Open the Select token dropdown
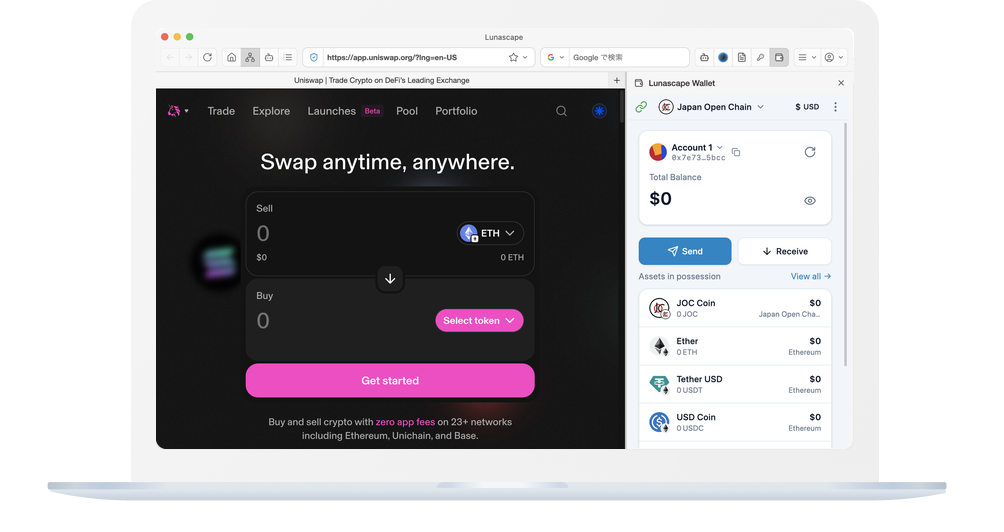The image size is (1004, 532). (480, 321)
